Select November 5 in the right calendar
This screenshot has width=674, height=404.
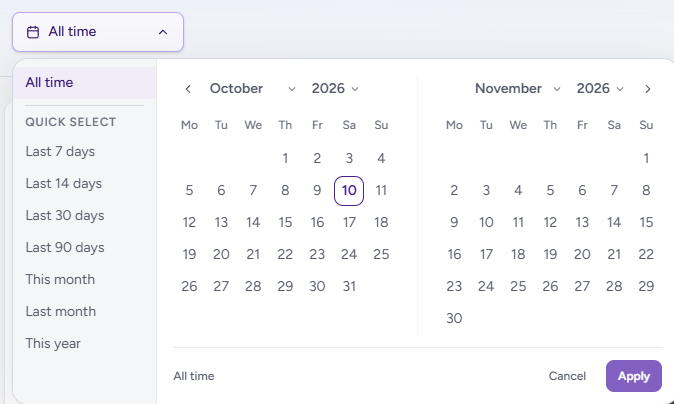pos(550,190)
